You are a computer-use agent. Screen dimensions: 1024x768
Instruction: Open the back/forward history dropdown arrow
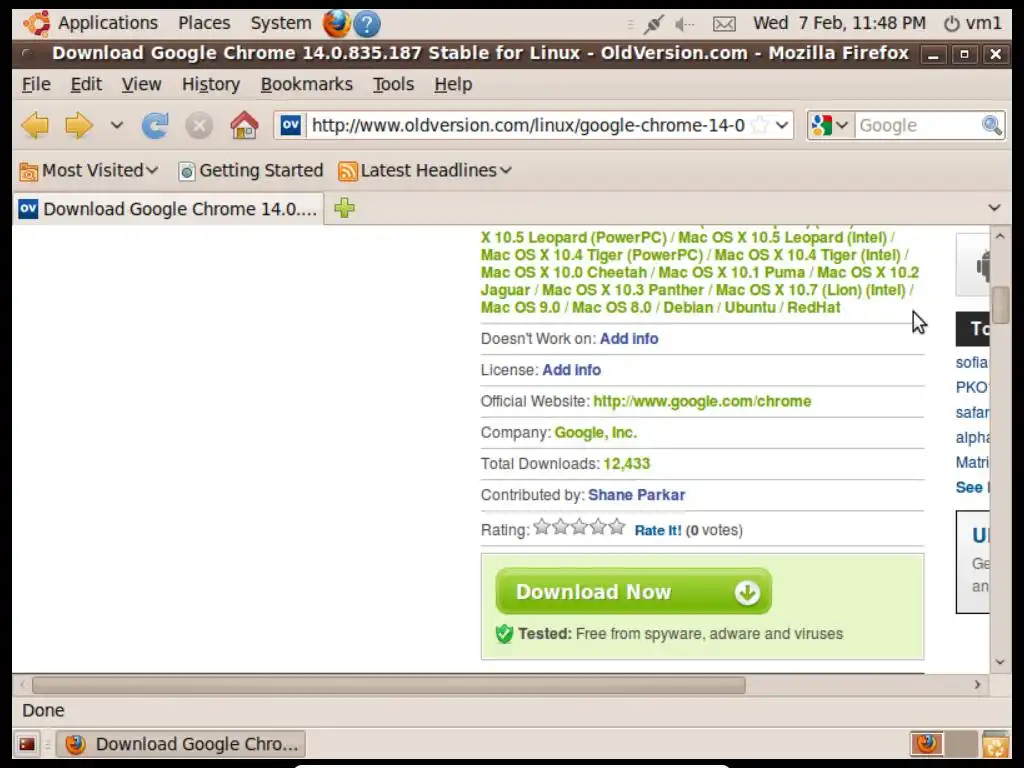pyautogui.click(x=117, y=125)
